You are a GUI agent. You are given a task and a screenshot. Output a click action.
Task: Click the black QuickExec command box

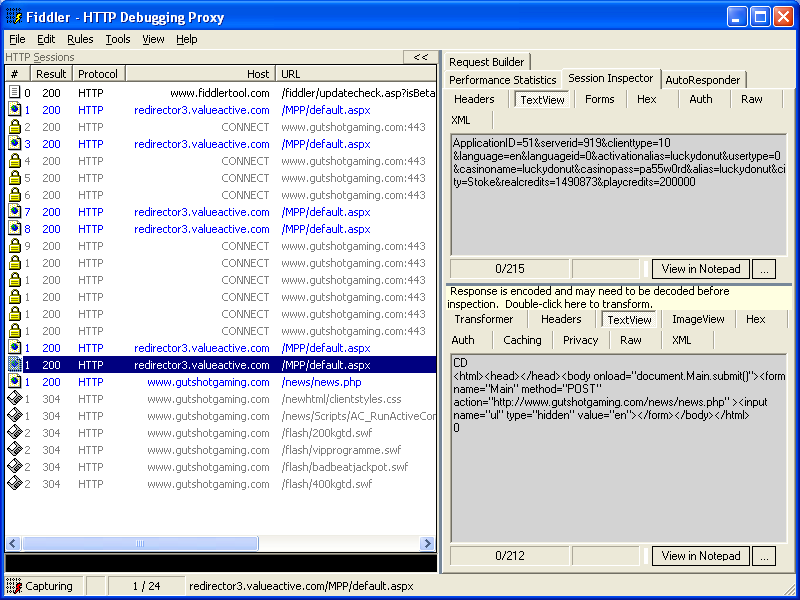point(221,562)
